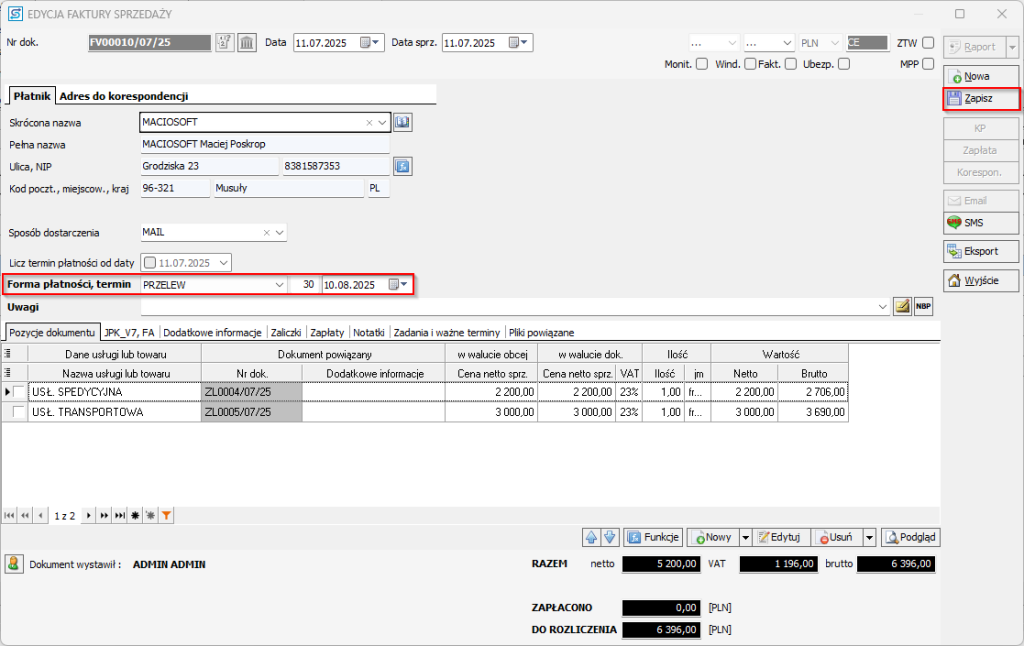This screenshot has width=1024, height=646.
Task: Open the MAIL delivery method dropdown
Action: pyautogui.click(x=280, y=232)
